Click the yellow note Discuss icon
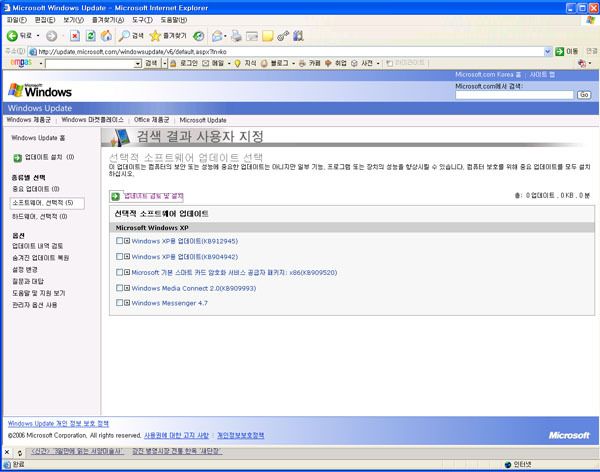This screenshot has width=600, height=472. pos(267,36)
